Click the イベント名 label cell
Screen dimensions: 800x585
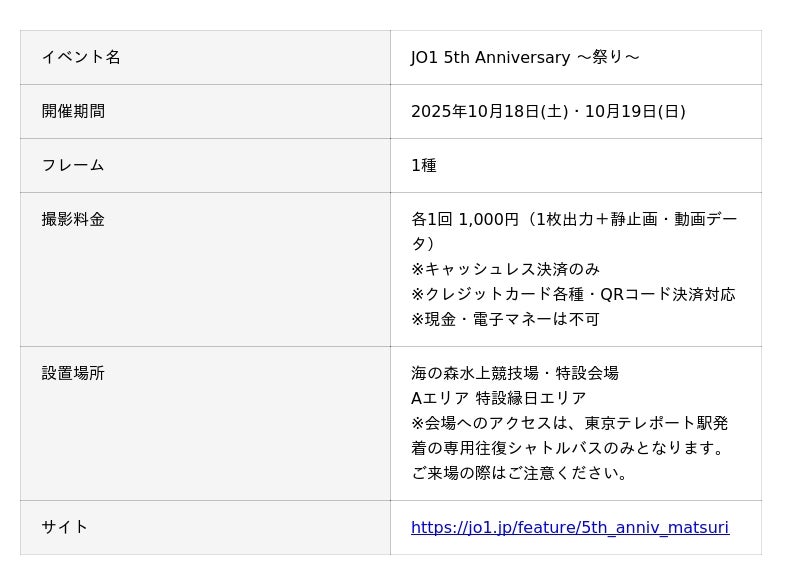click(x=81, y=57)
